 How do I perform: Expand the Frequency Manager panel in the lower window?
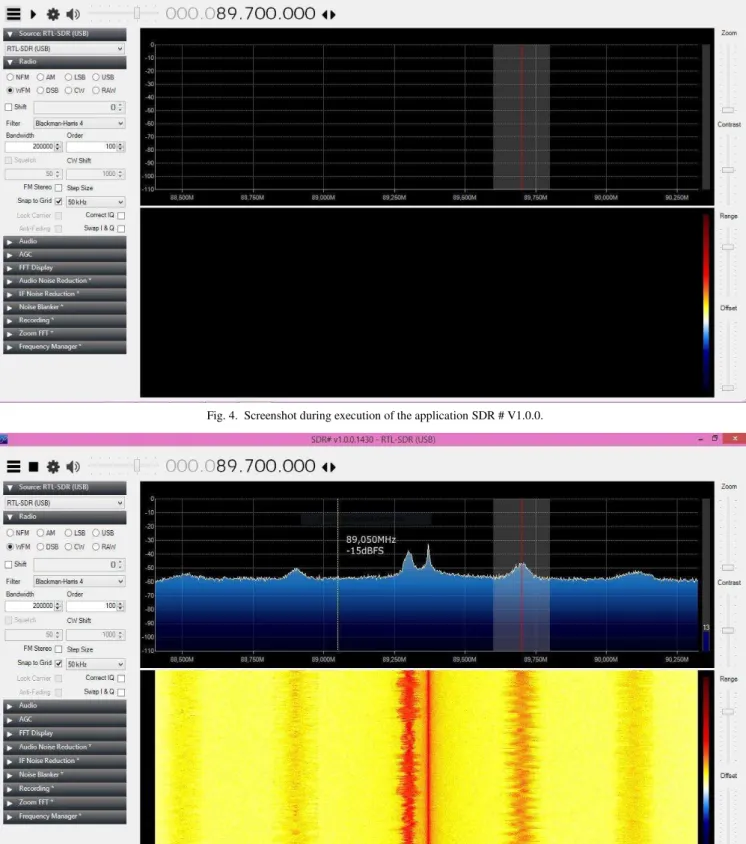[x=65, y=817]
